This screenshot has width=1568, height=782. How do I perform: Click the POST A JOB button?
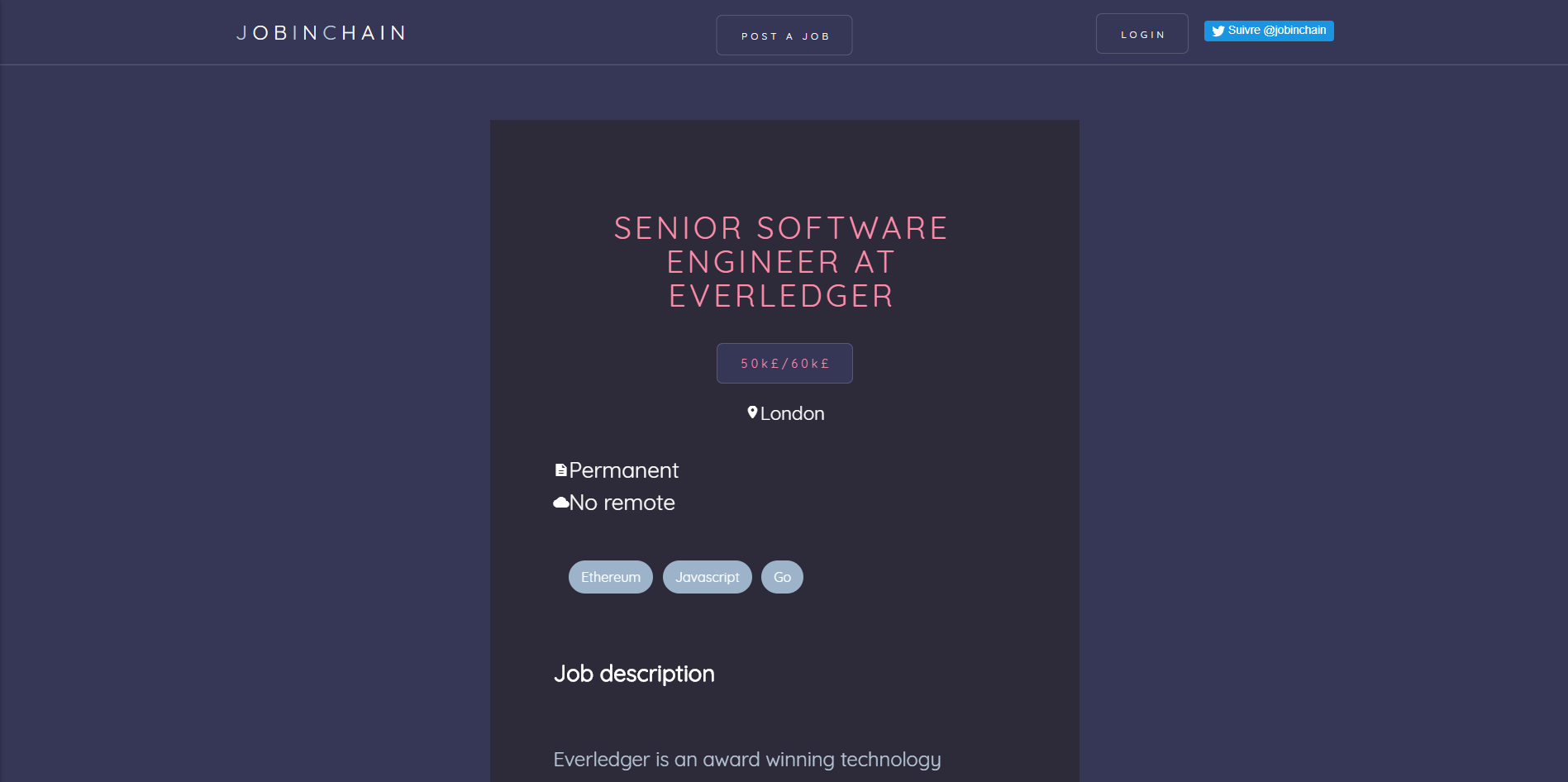coord(784,35)
